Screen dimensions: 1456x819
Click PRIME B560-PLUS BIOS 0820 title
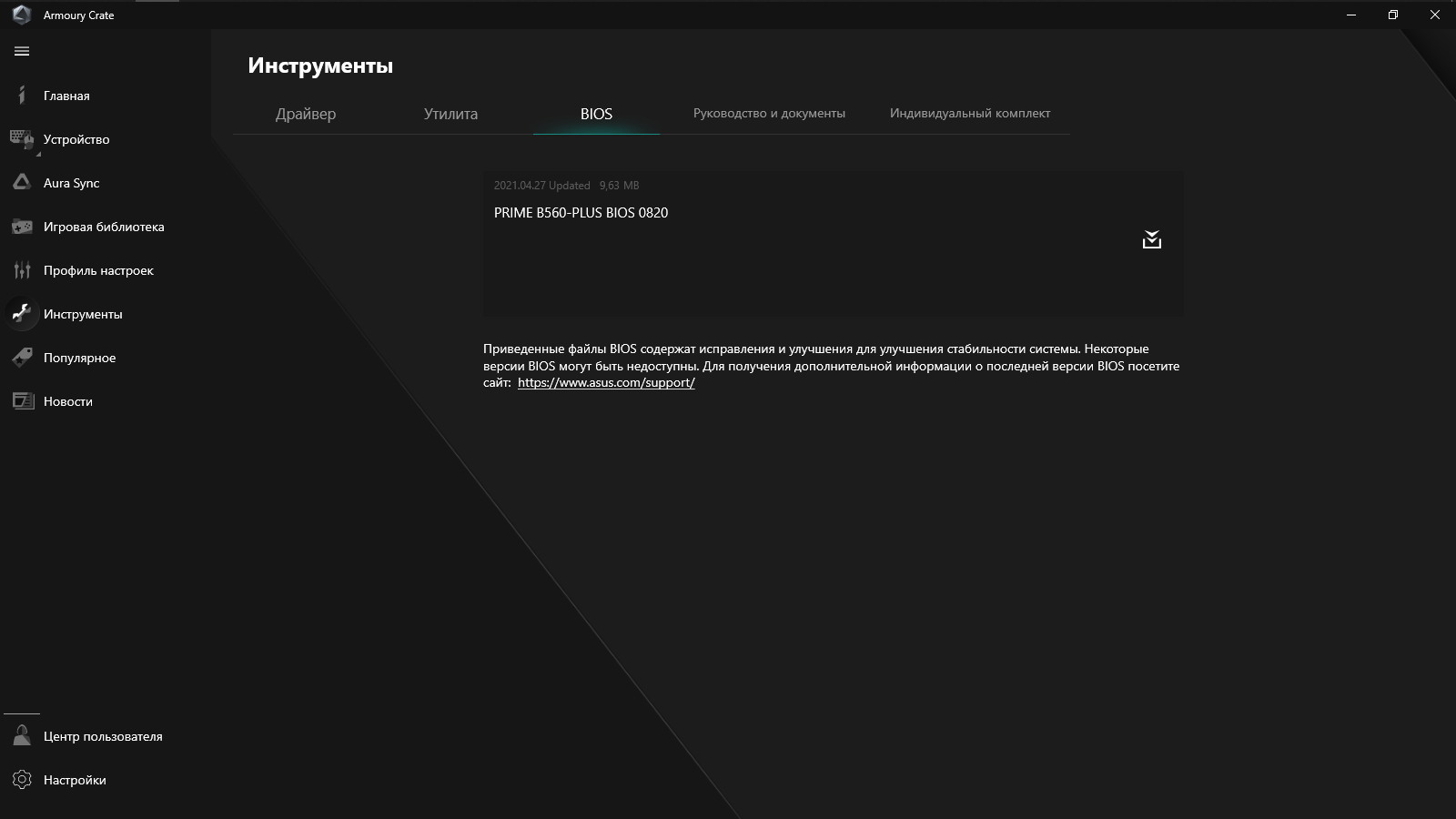pos(581,212)
